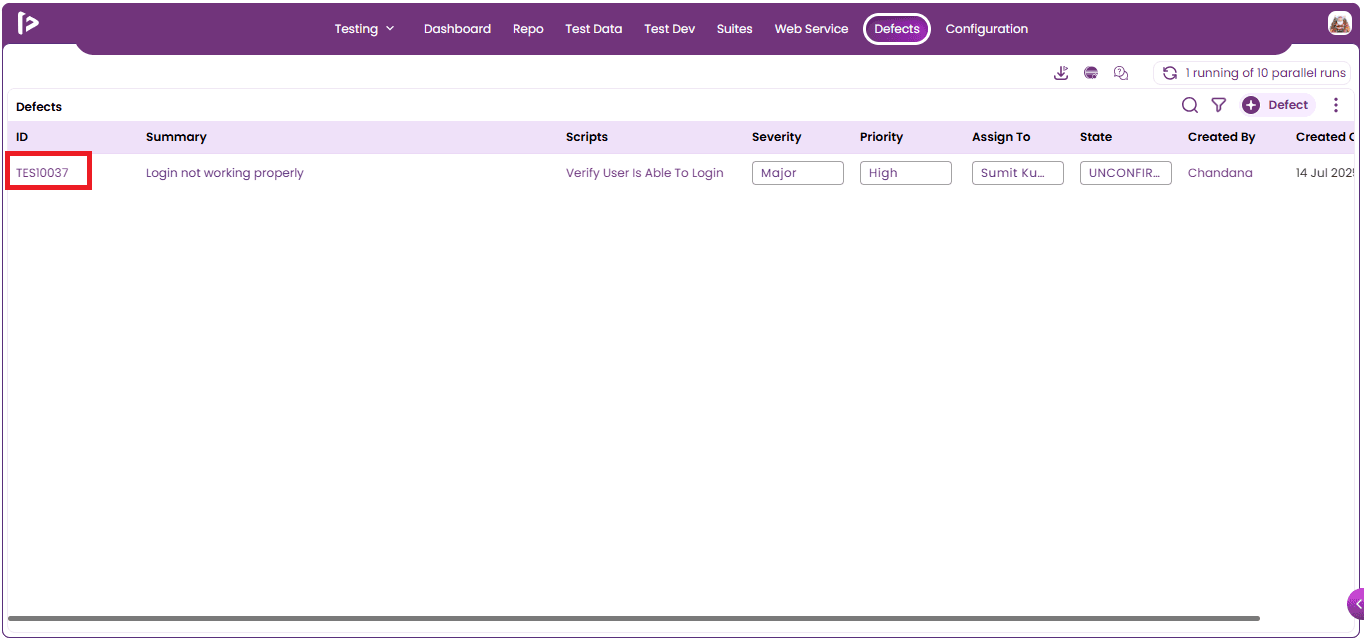1364x640 pixels.
Task: Go to the Web Service tab
Action: coord(811,29)
